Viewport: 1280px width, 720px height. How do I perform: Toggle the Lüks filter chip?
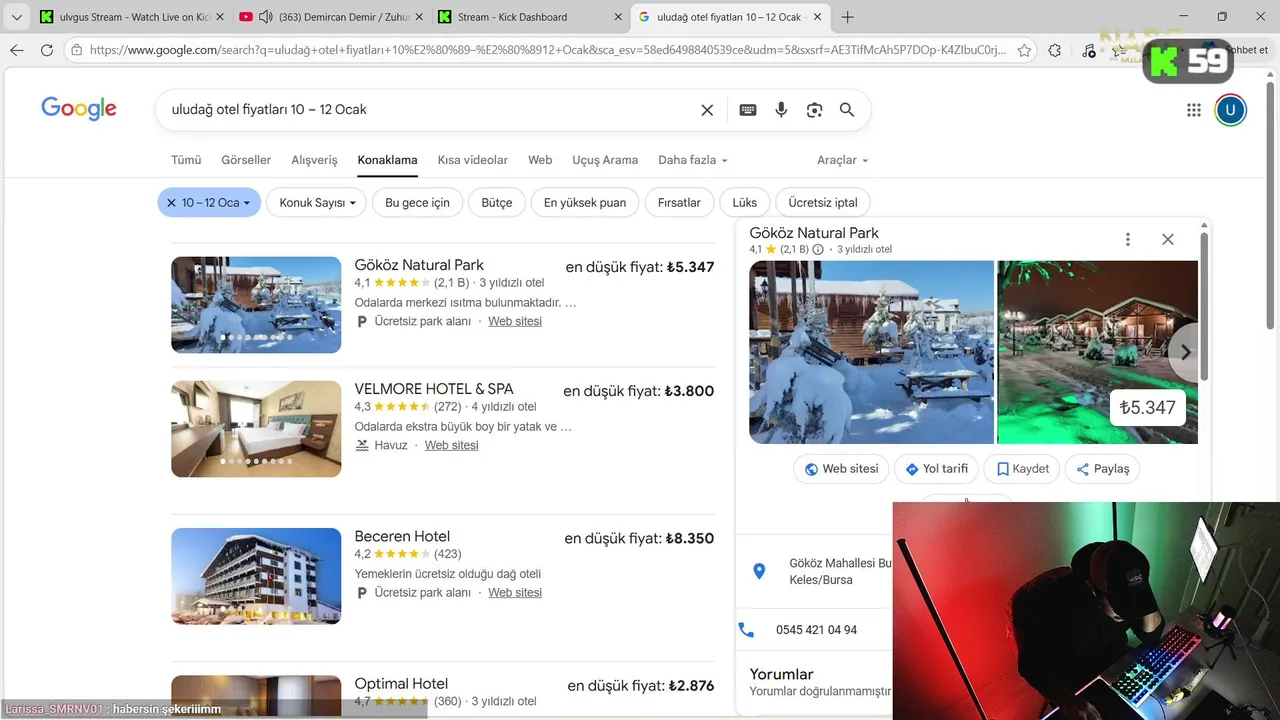[x=745, y=202]
